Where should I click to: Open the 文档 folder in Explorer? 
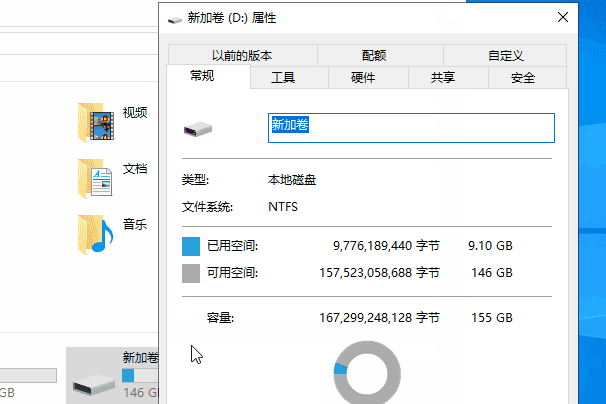95,179
